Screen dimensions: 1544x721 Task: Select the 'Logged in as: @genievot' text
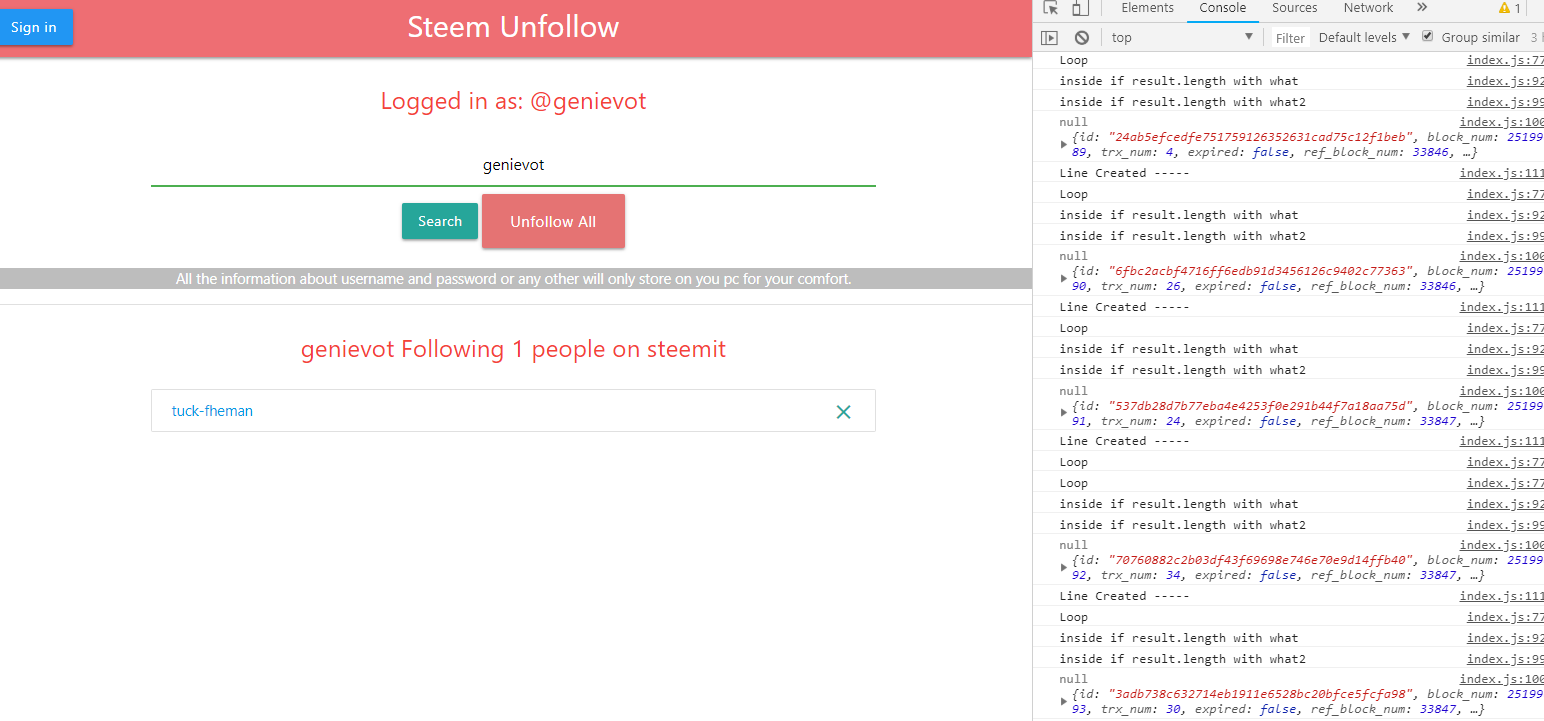point(513,101)
